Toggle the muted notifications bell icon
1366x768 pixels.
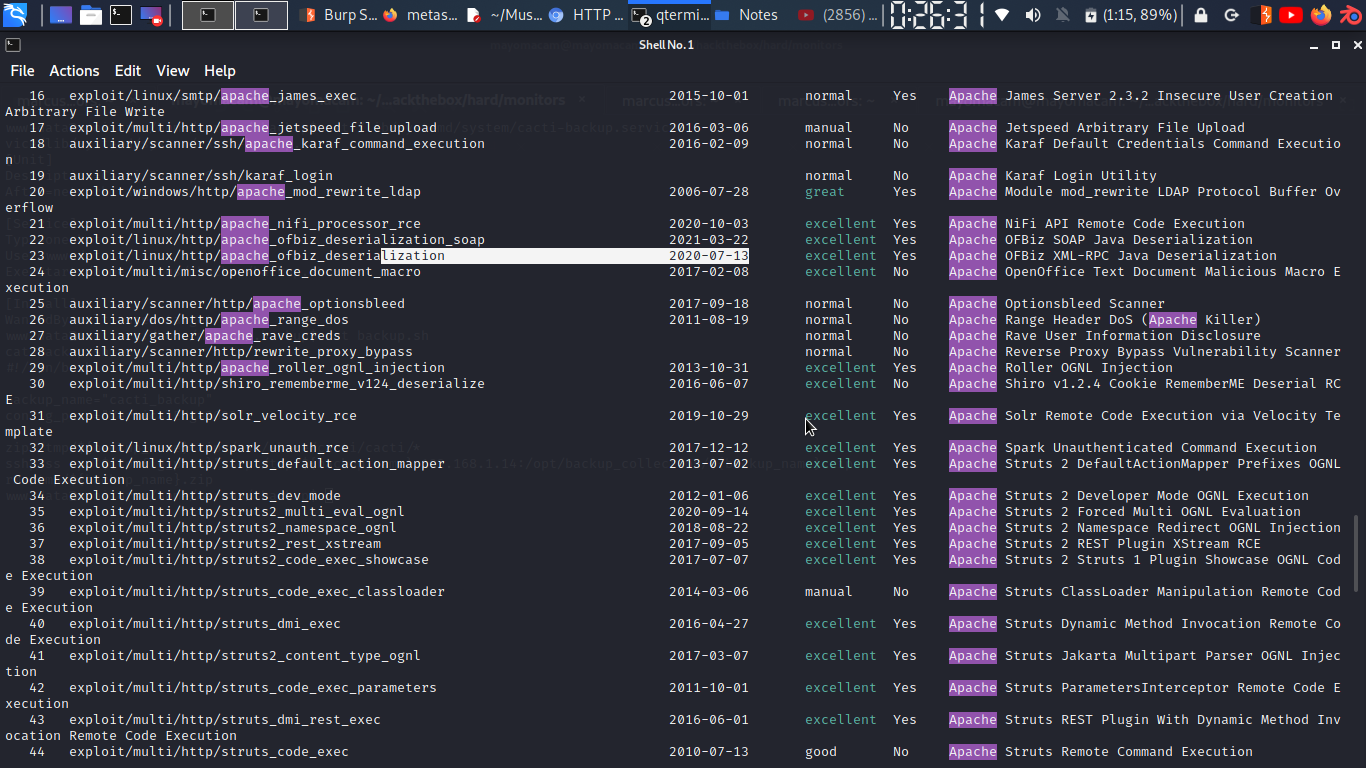tap(1062, 15)
